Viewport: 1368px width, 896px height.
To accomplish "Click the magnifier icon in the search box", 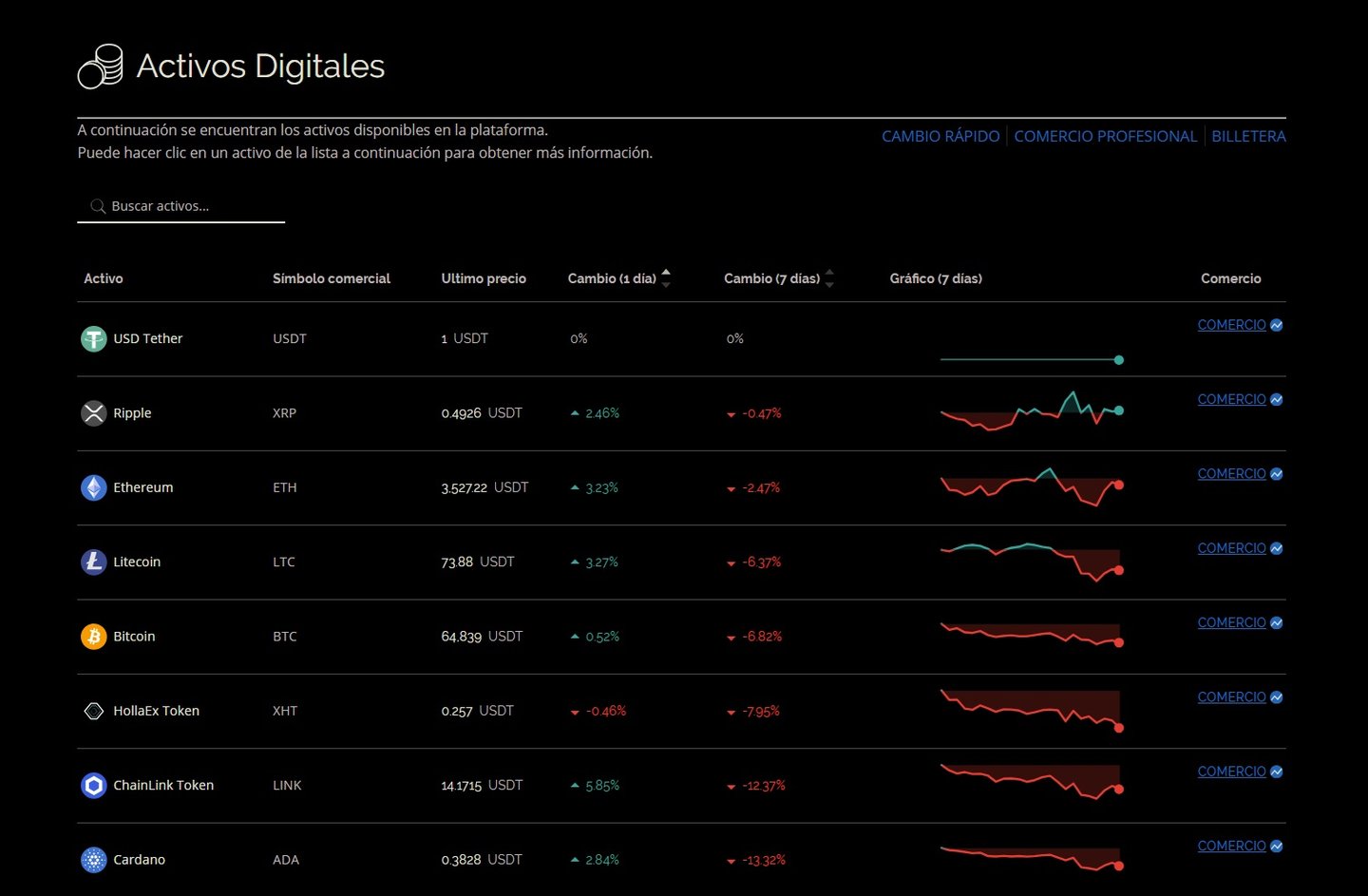I will [98, 206].
